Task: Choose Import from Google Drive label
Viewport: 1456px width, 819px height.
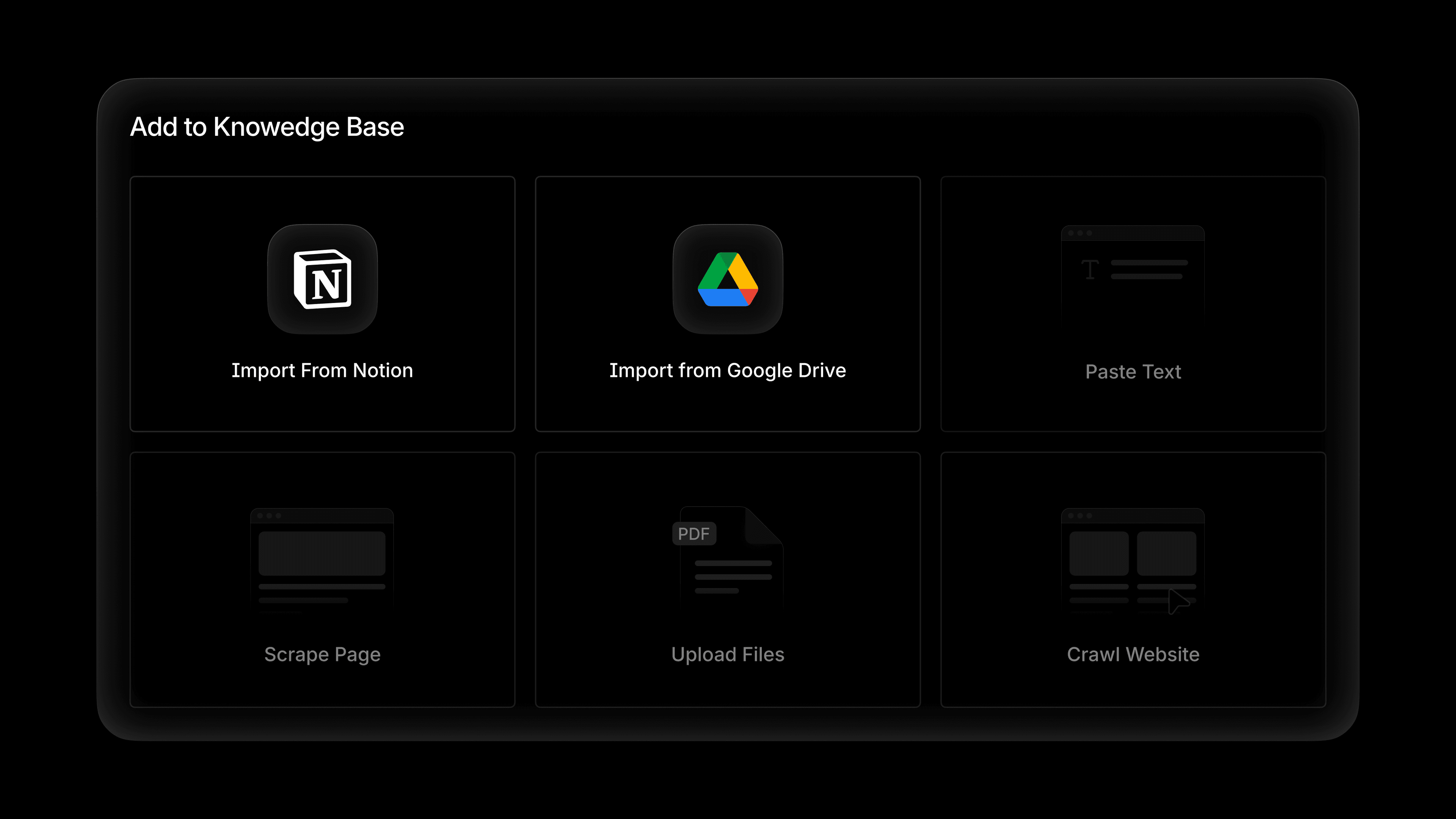Action: pyautogui.click(x=728, y=371)
